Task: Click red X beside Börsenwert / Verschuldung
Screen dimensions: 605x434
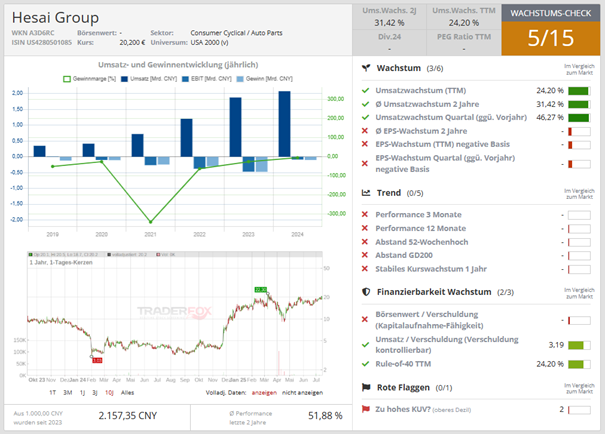Action: pos(365,319)
